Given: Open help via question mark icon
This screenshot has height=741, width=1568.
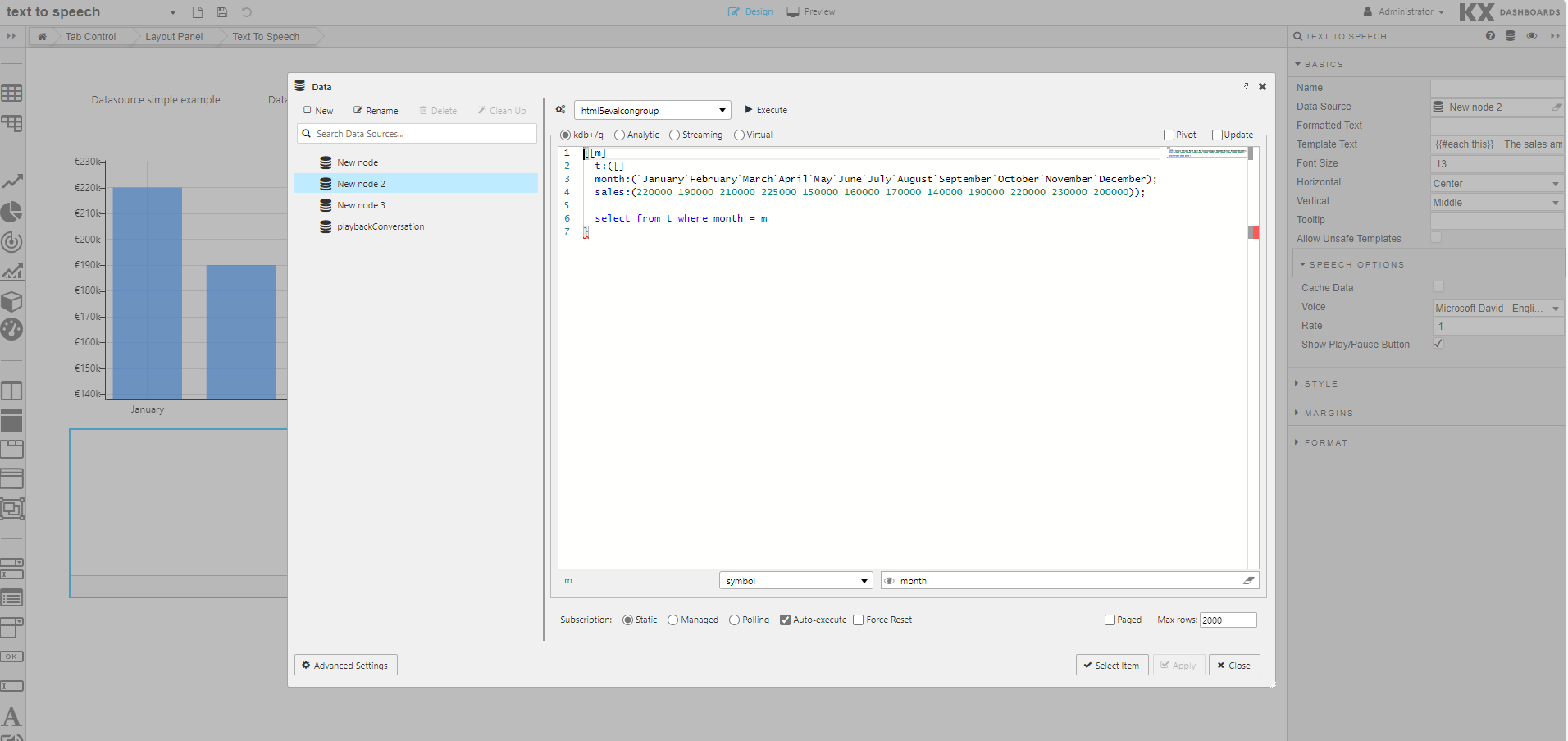Looking at the screenshot, I should point(1490,36).
